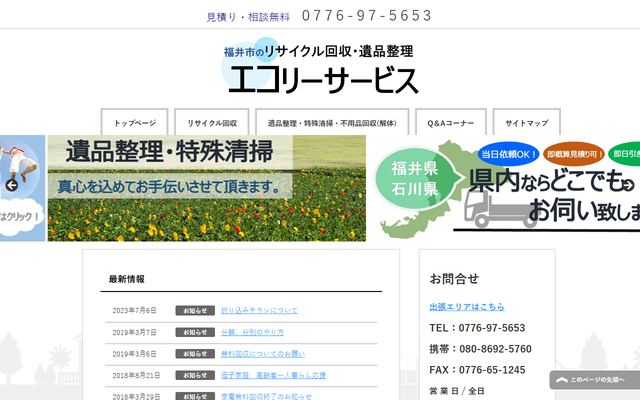Open the トップページ navigation tab

pyautogui.click(x=134, y=122)
